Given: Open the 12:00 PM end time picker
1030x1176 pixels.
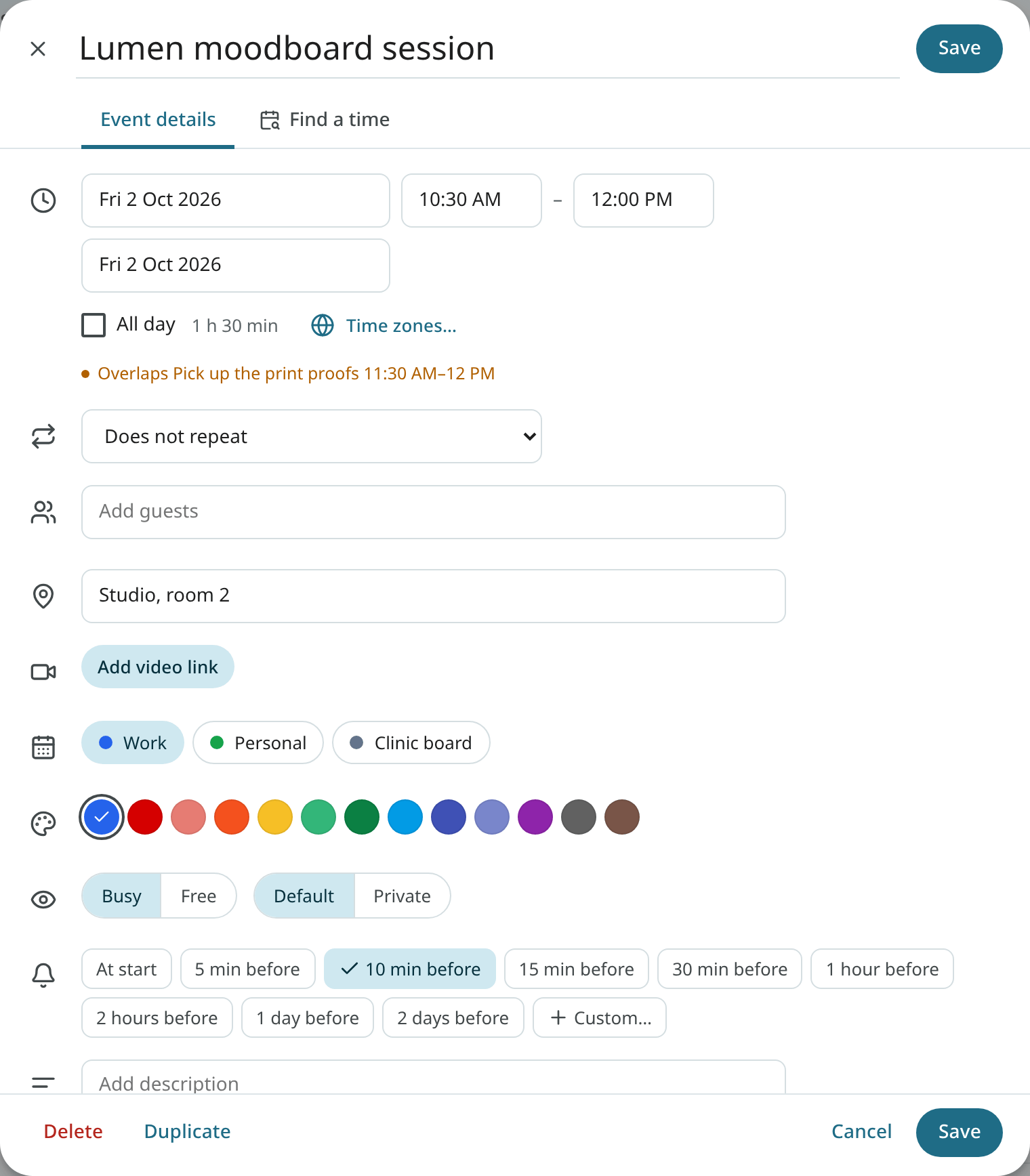Looking at the screenshot, I should 644,201.
